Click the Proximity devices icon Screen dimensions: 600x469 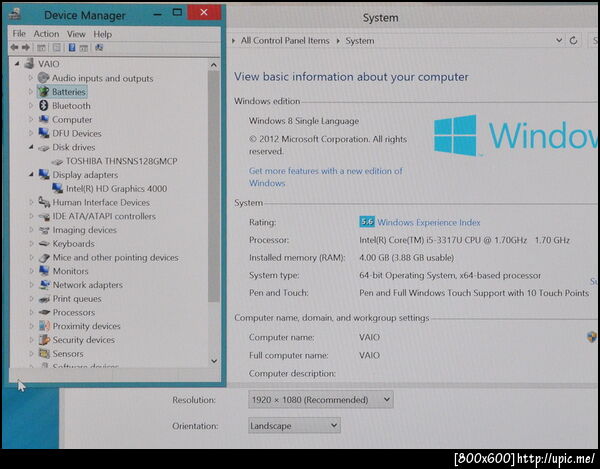[44, 326]
